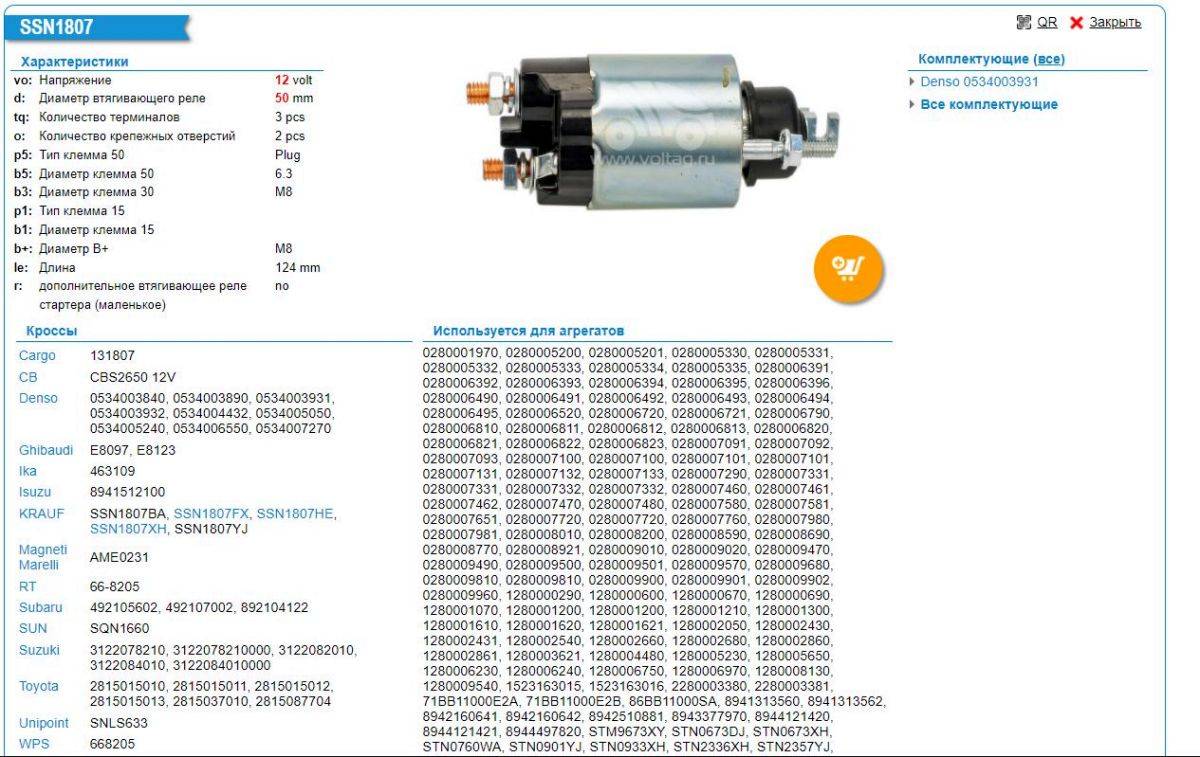Click the Magneti Marelli brand link
This screenshot has height=757, width=1200.
click(x=43, y=557)
